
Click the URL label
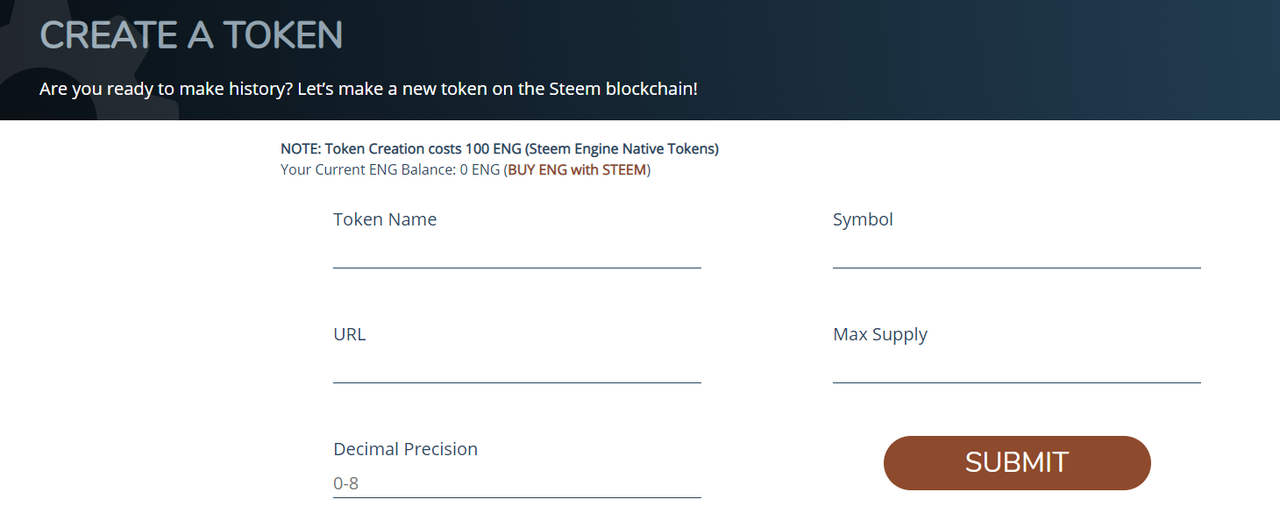[350, 334]
